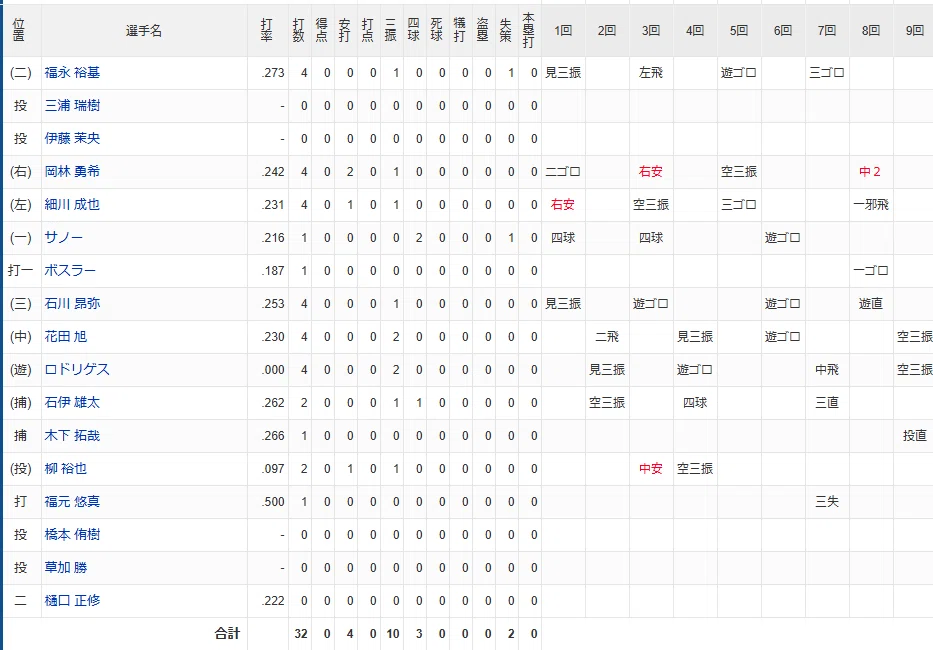The image size is (933, 650).
Task: Open player link 石川 昂弥
Action: [72, 304]
